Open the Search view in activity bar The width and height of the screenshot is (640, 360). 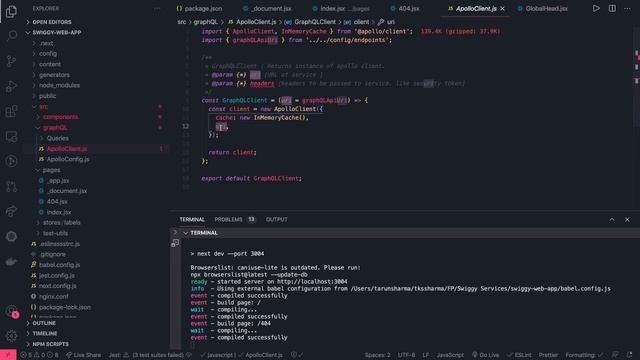coord(11,36)
